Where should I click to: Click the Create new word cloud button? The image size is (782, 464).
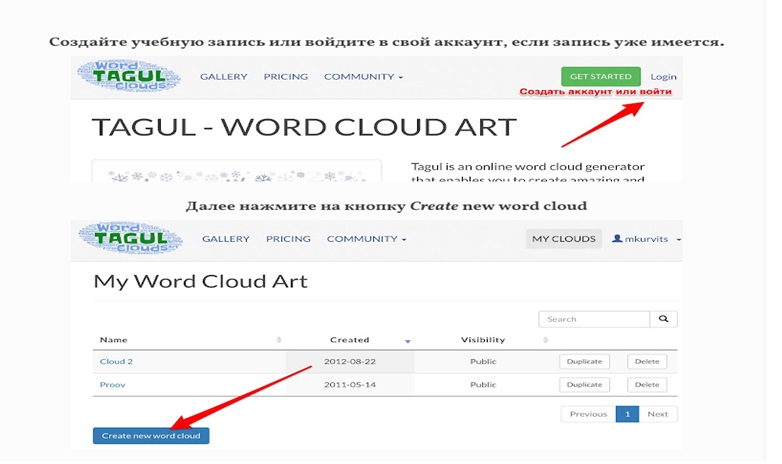pyautogui.click(x=151, y=436)
